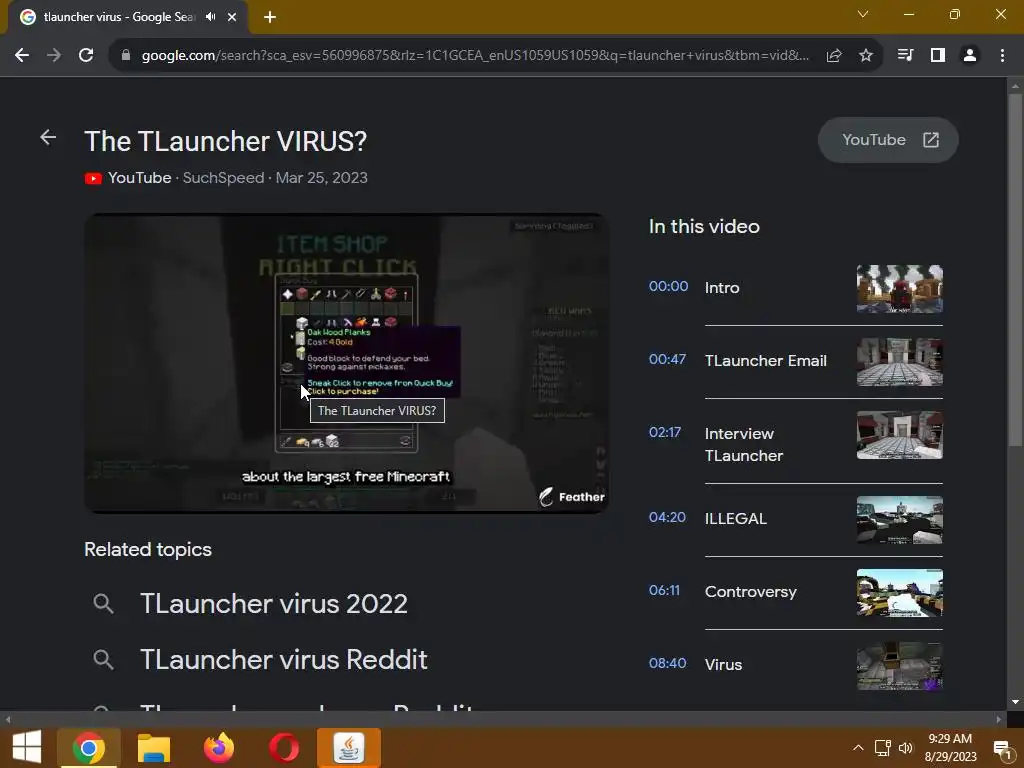Play the video preview thumbnail
This screenshot has width=1024, height=768.
click(347, 363)
